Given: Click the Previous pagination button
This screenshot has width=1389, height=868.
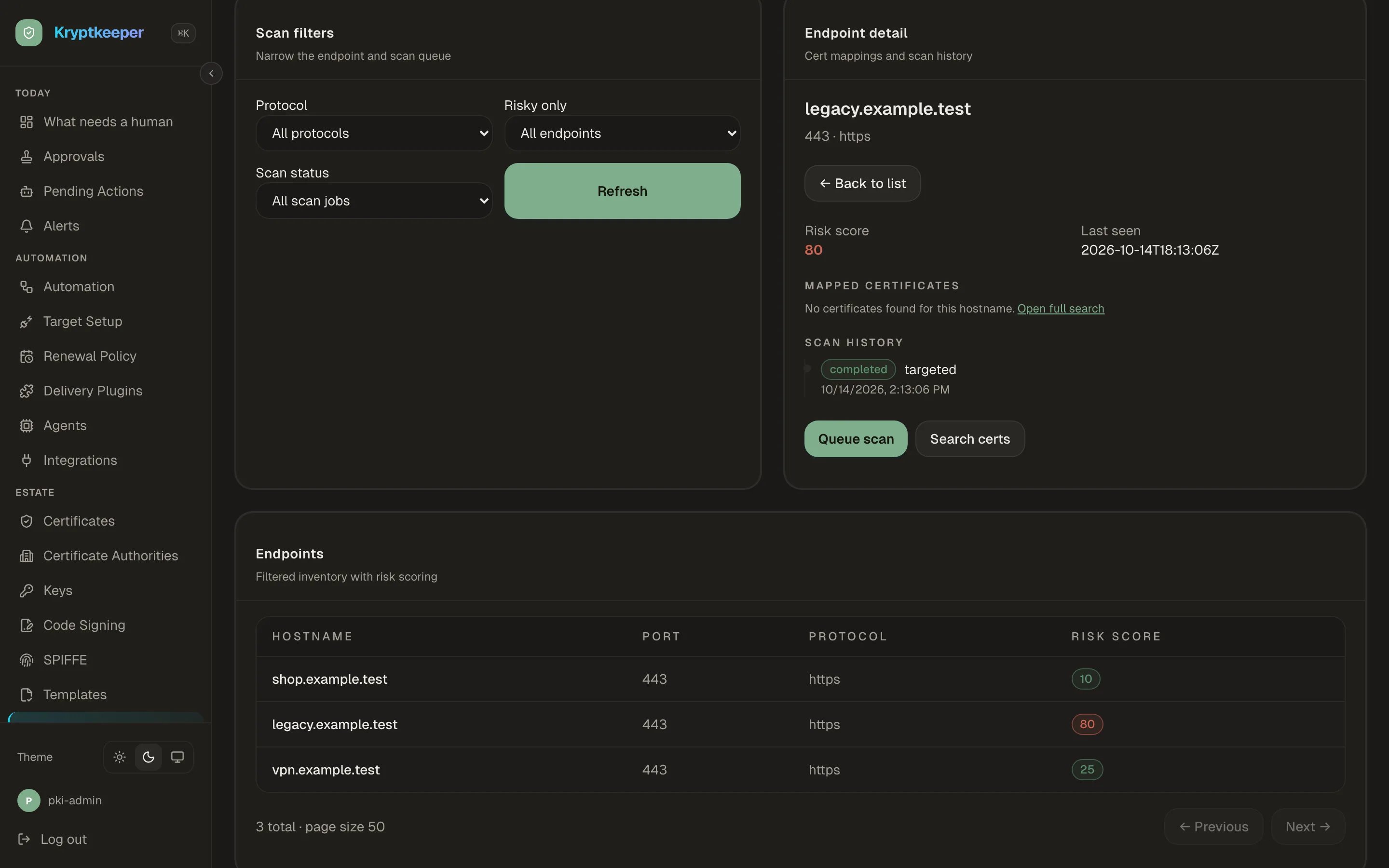Looking at the screenshot, I should [1213, 827].
